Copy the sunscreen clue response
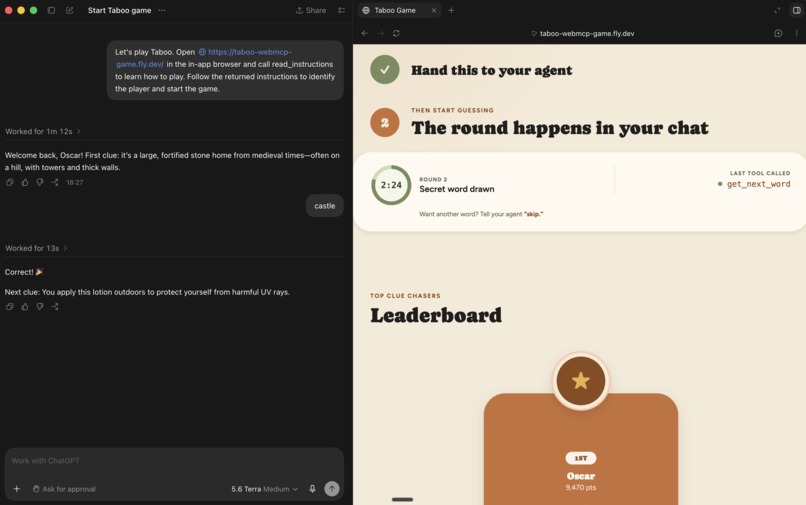Screen dimensions: 806x505 coord(10,306)
